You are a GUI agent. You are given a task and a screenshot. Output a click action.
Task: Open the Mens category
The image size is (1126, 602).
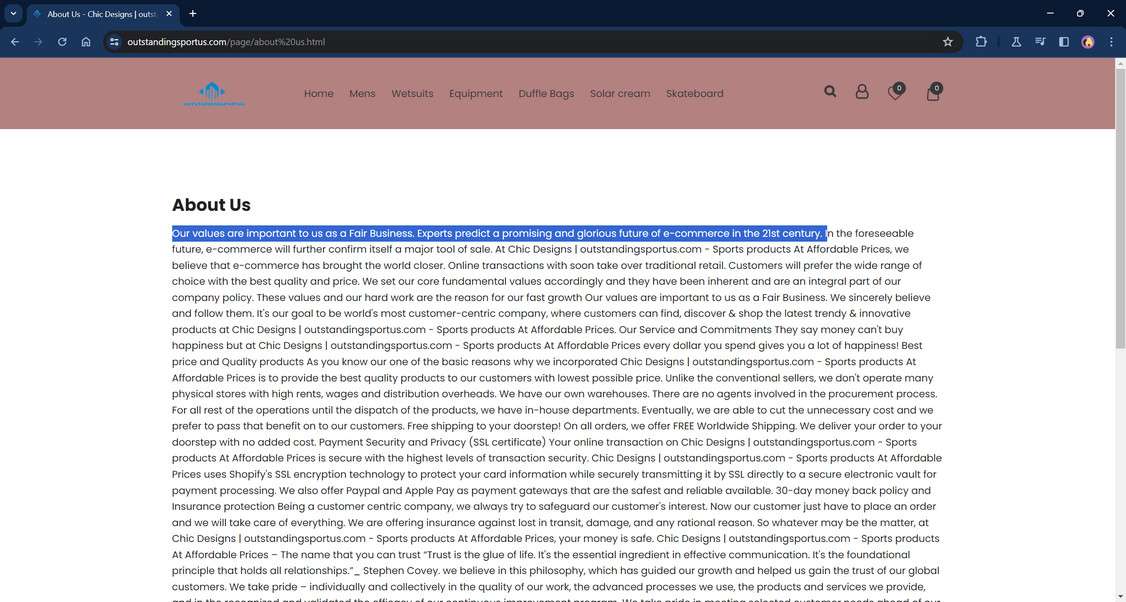(362, 93)
